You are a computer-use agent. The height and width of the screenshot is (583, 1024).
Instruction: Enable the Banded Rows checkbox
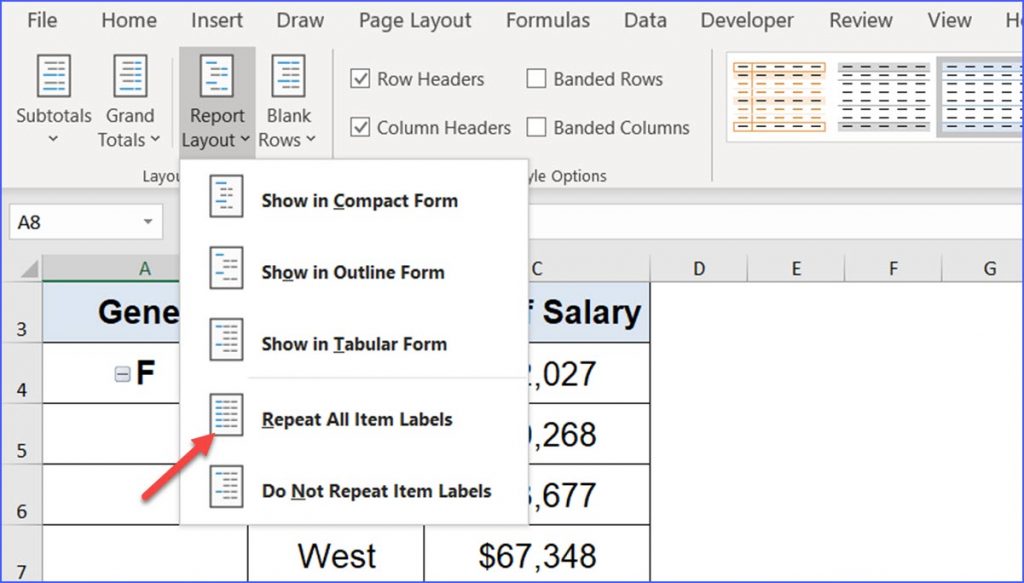point(536,78)
